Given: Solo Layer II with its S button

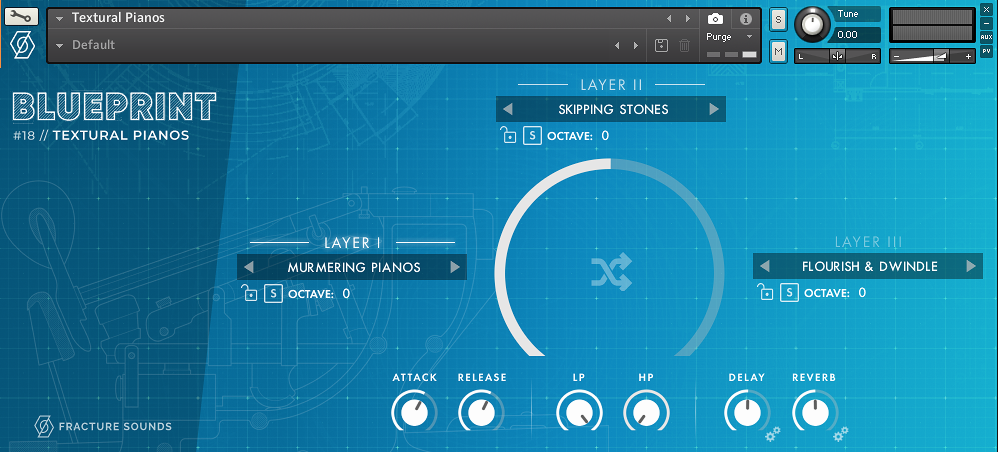Looking at the screenshot, I should pyautogui.click(x=532, y=136).
